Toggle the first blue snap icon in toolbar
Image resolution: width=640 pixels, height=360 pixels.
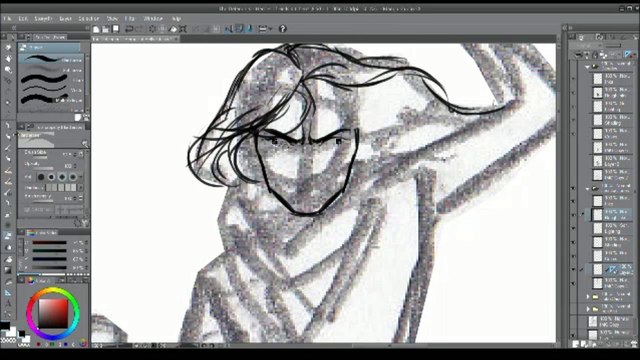229,29
